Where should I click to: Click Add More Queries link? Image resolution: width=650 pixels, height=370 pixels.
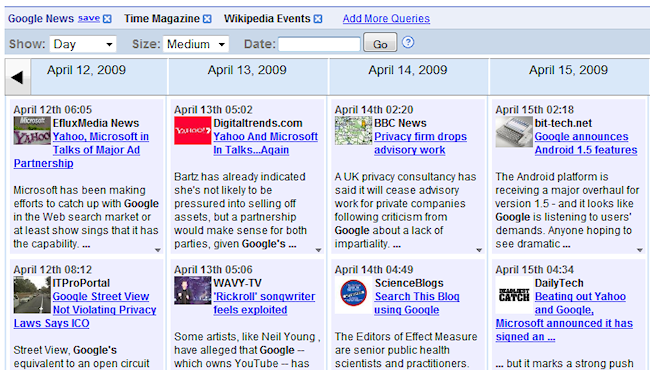tap(386, 19)
